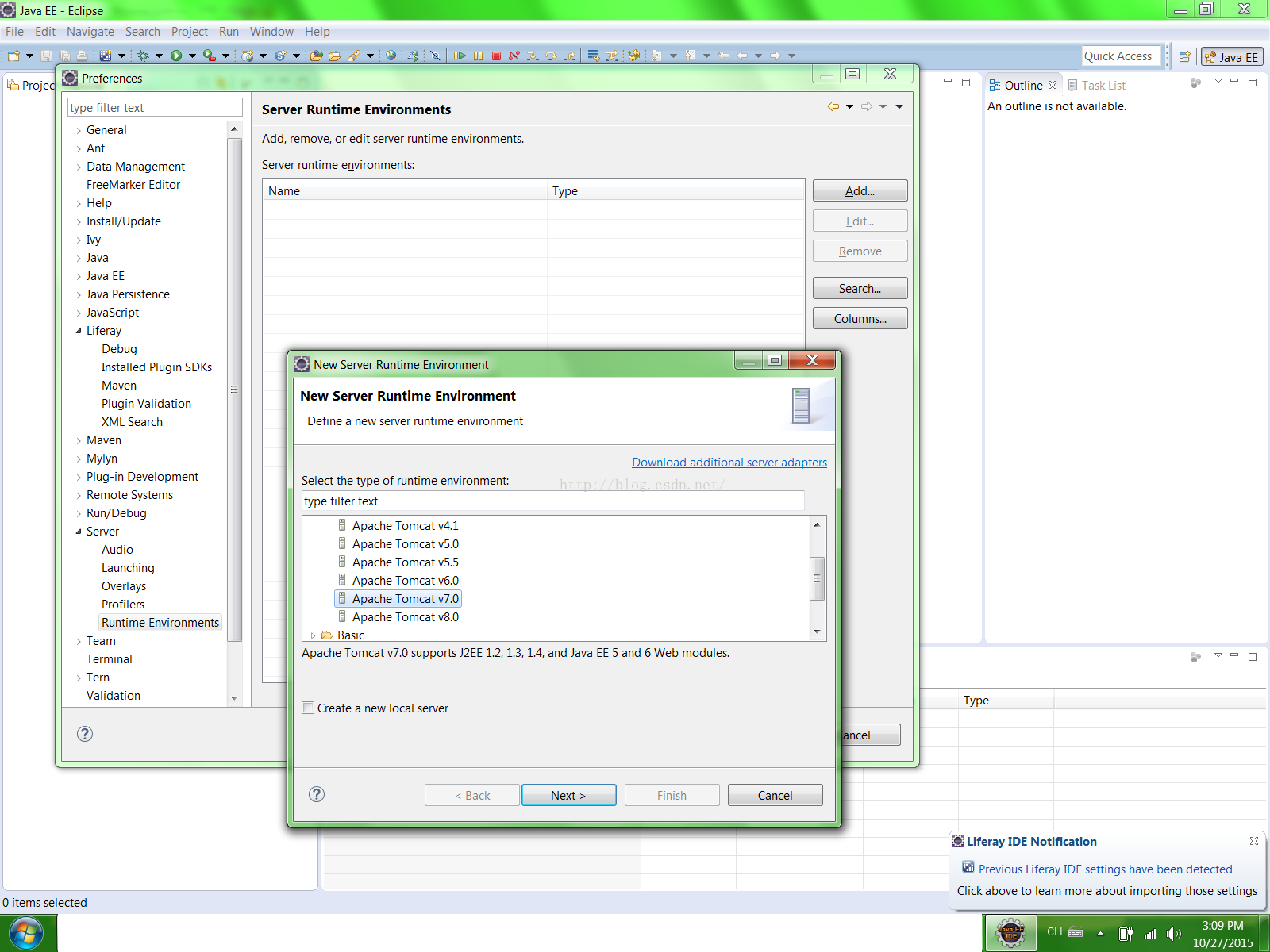1270x952 pixels.
Task: Select the Outline tab
Action: pos(1023,85)
